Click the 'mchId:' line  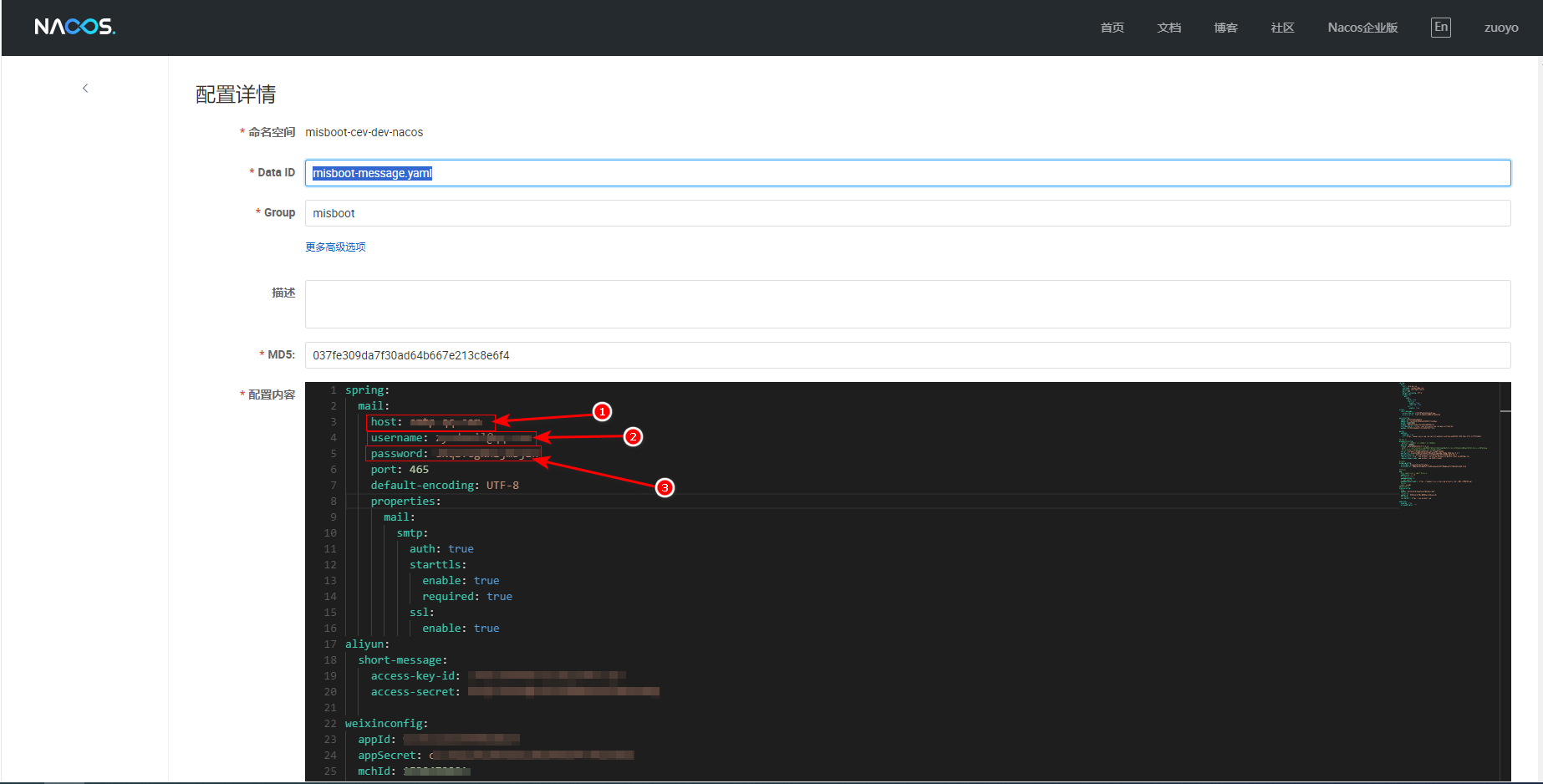(x=415, y=771)
